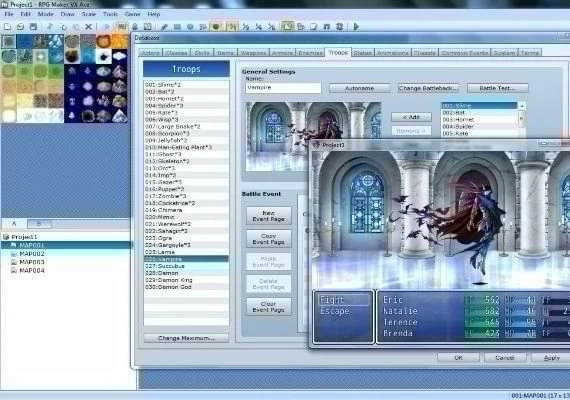The width and height of the screenshot is (570, 400).
Task: Switch to tileset tab A
Action: click(14, 224)
